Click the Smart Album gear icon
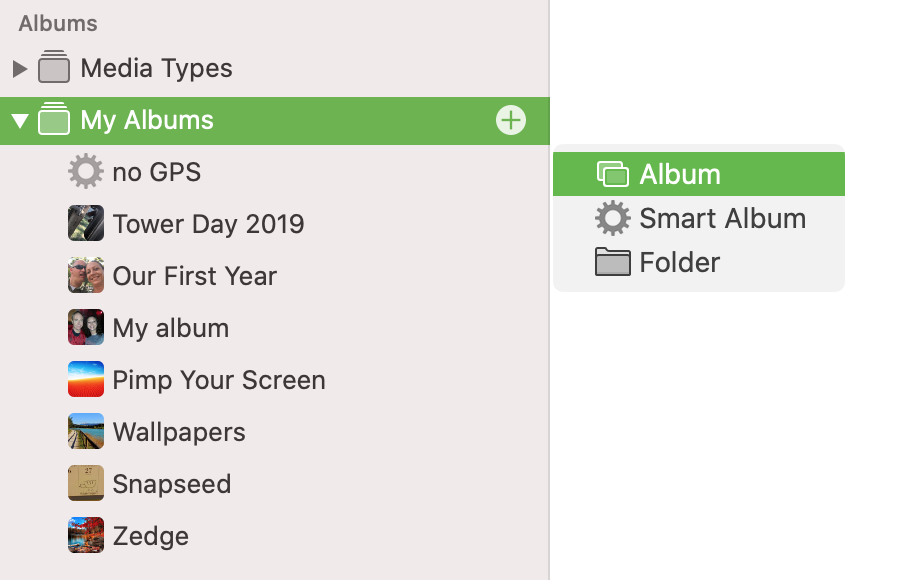The height and width of the screenshot is (580, 900). tap(612, 218)
